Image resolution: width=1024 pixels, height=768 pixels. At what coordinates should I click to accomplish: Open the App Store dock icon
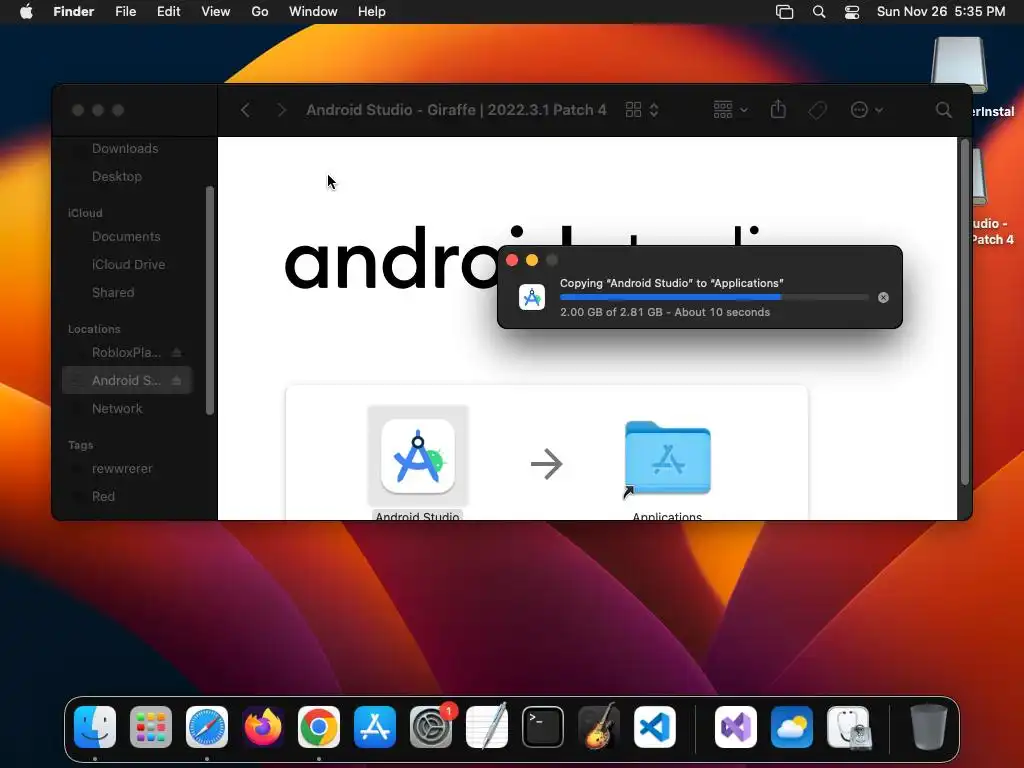coord(375,727)
